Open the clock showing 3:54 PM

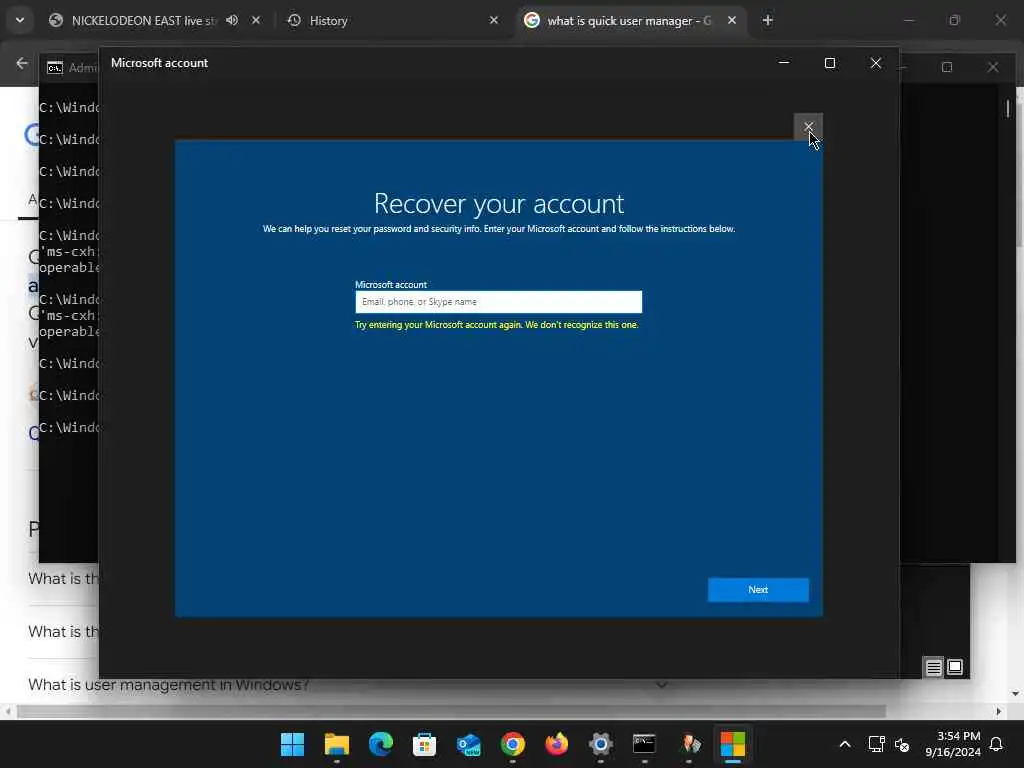(x=952, y=744)
